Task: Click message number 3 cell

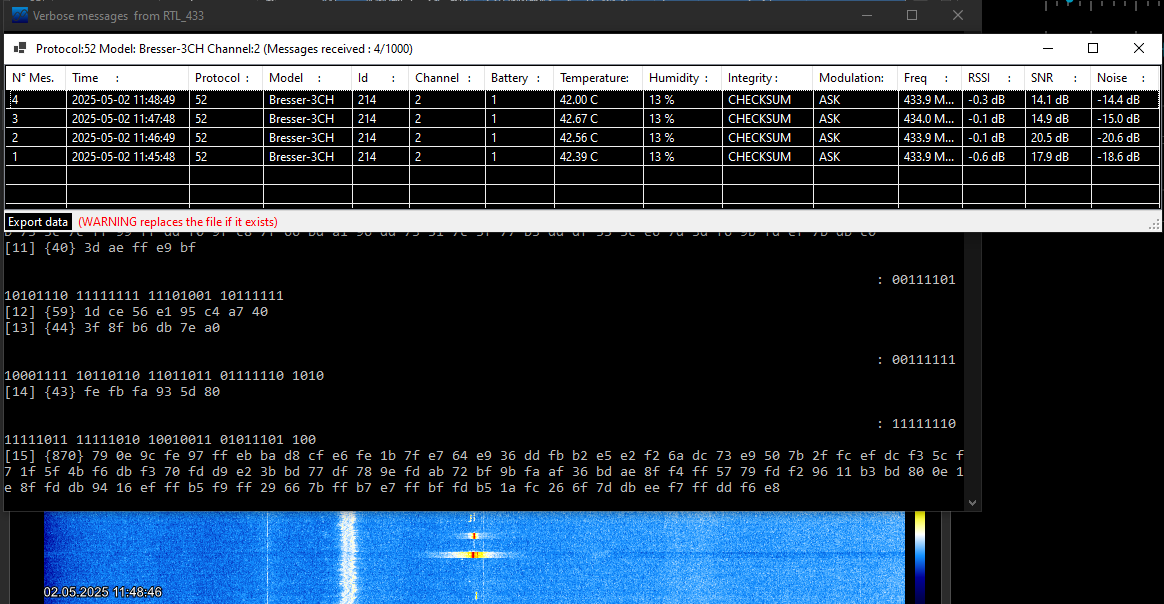Action: click(x=36, y=119)
